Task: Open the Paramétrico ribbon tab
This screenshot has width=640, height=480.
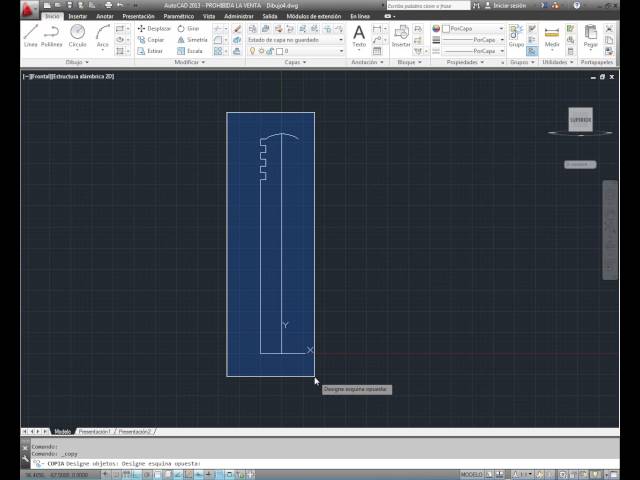Action: [x=179, y=16]
